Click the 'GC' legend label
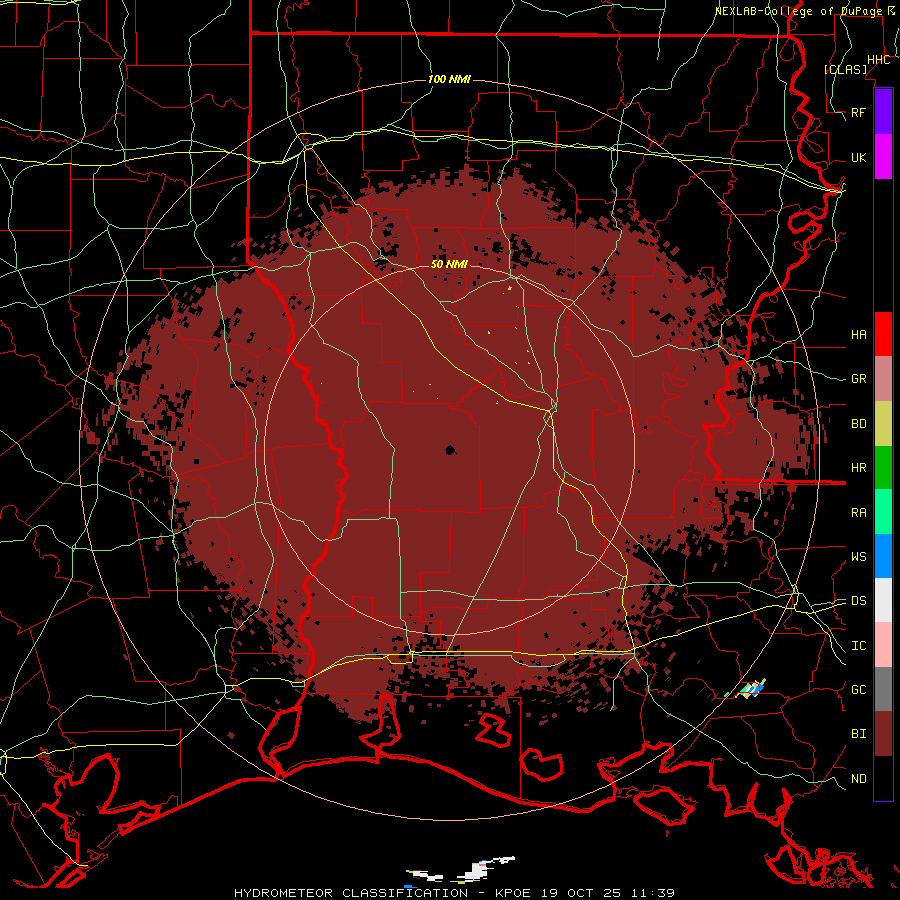The height and width of the screenshot is (900, 900). [x=858, y=690]
